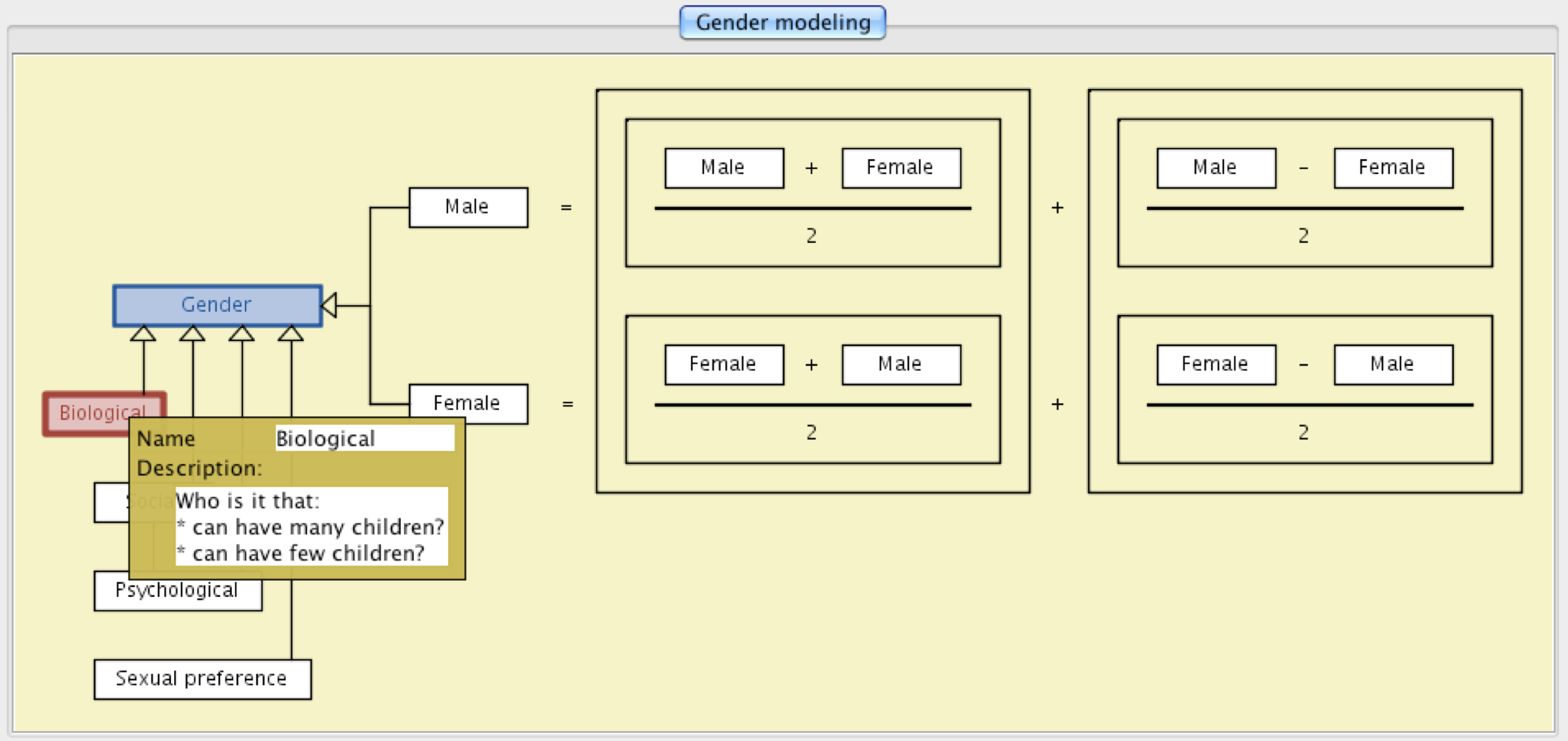This screenshot has height=741, width=1568.
Task: Click the minus sign in Female − Male
Action: tap(1303, 365)
